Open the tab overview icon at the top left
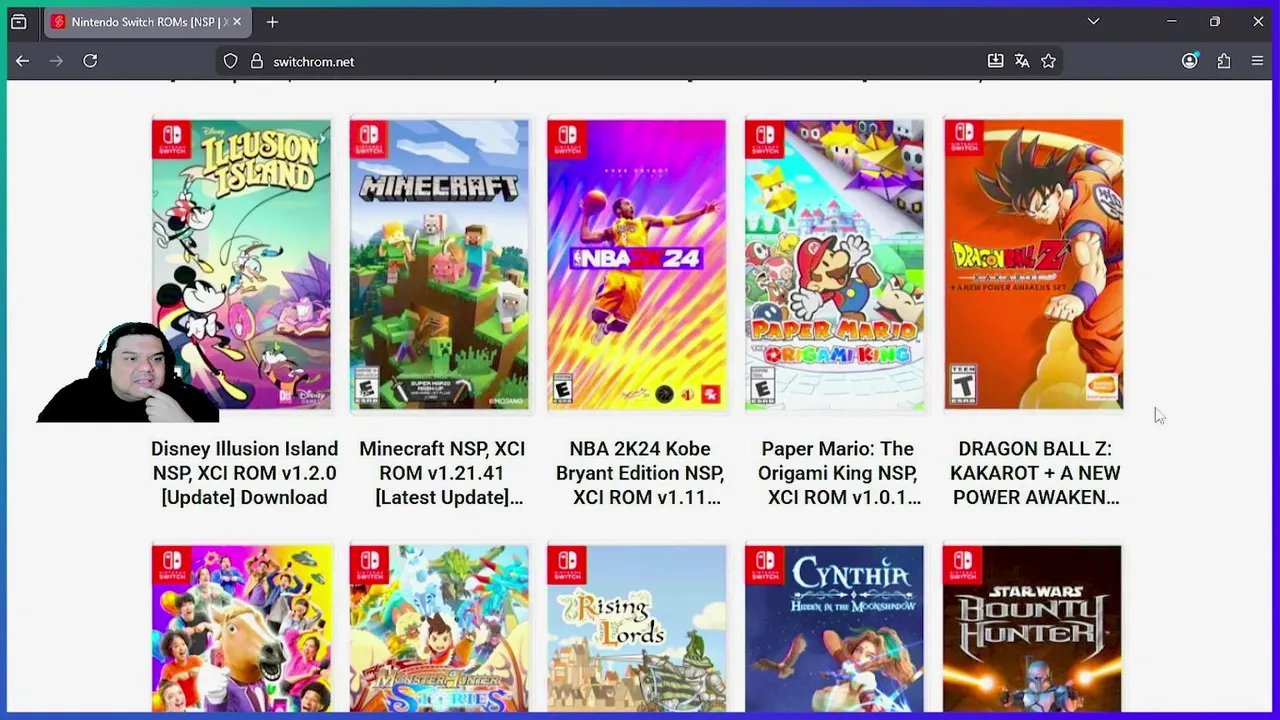1280x720 pixels. pos(18,21)
